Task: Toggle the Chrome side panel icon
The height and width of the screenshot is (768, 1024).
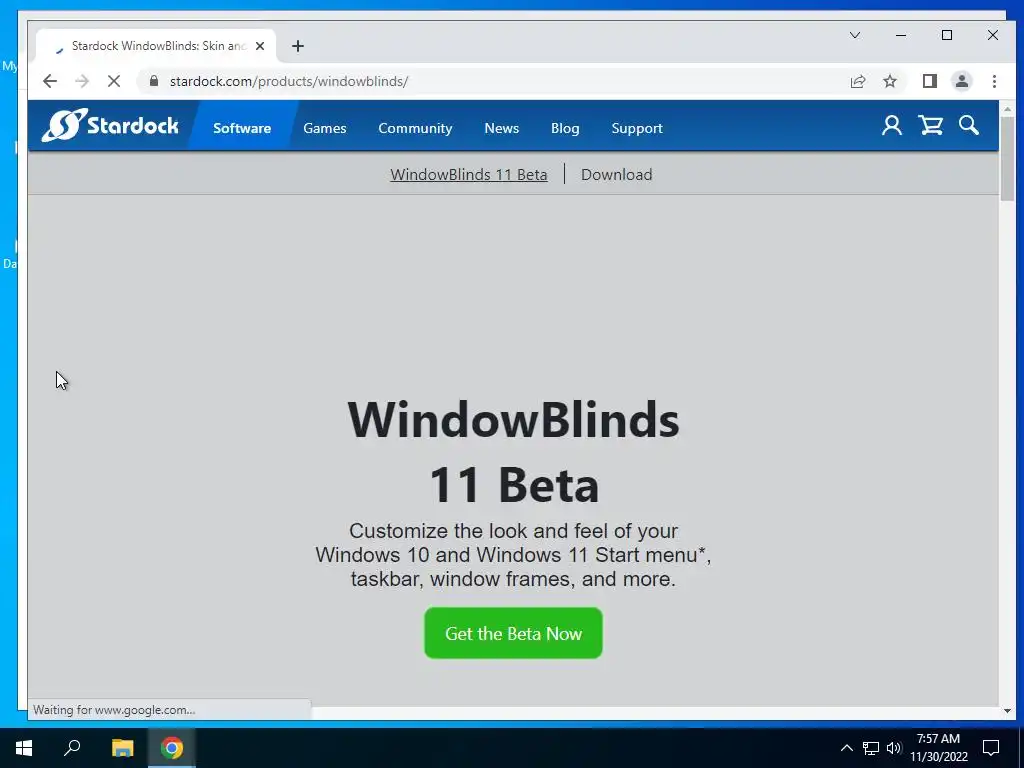Action: pyautogui.click(x=929, y=81)
